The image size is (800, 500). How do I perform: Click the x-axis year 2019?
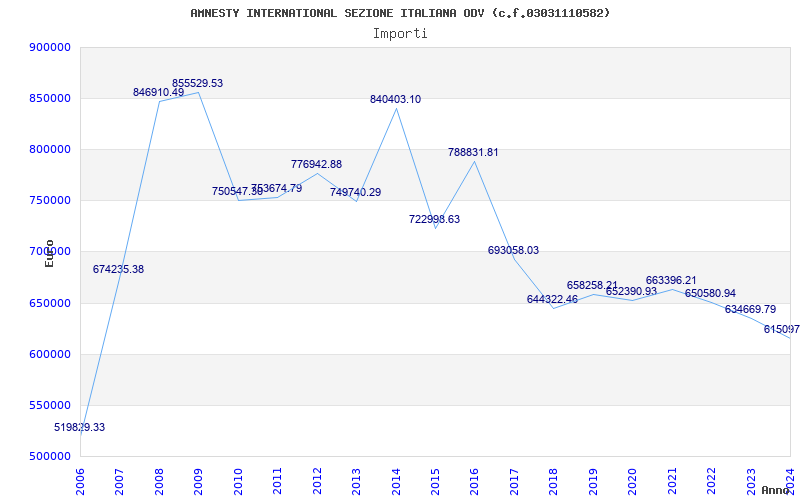[x=593, y=481]
